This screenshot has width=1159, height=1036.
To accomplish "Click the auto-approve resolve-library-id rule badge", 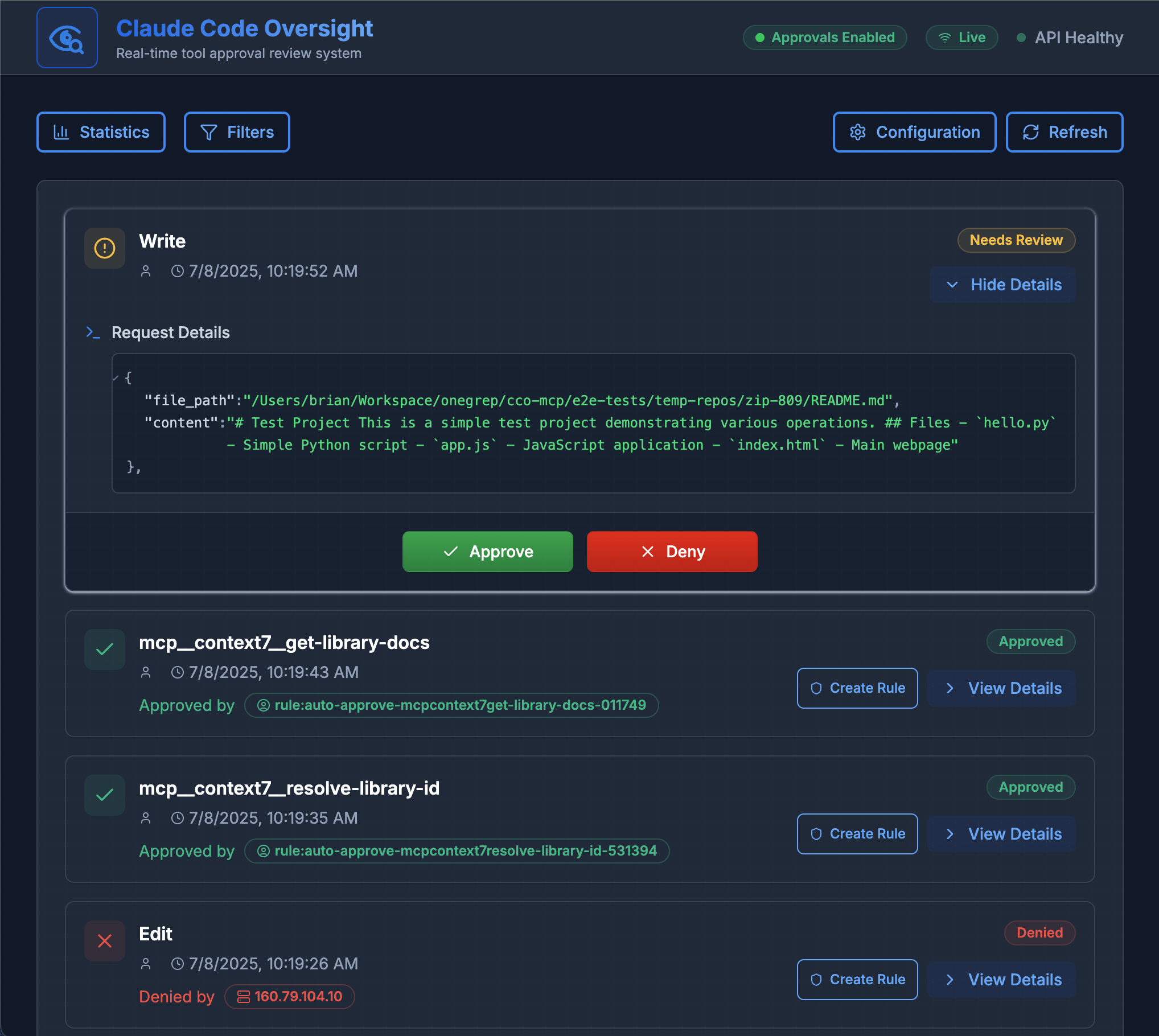I will [457, 851].
